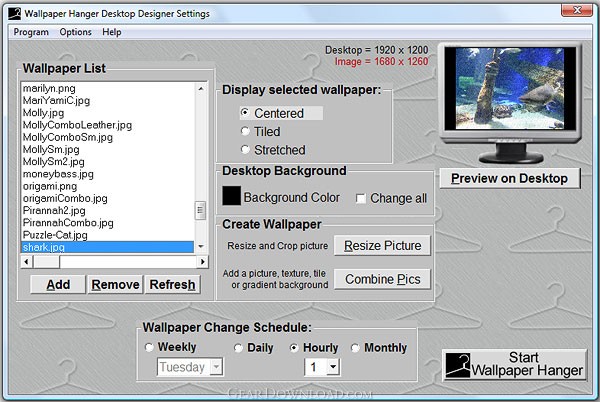Select MollyComboSm.jpg in the list
The image size is (600, 402).
tap(108, 137)
